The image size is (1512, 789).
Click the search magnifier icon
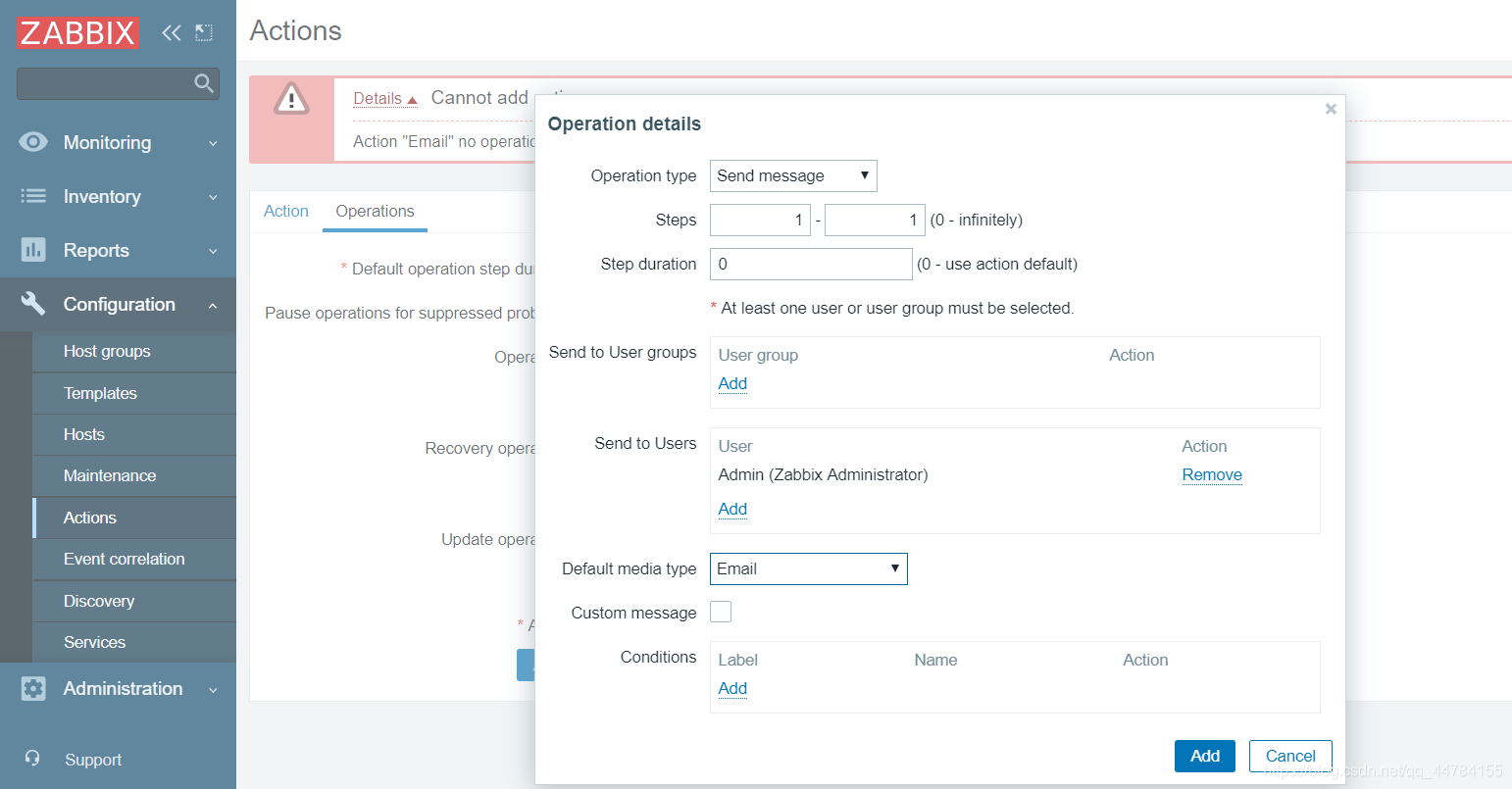pos(204,83)
